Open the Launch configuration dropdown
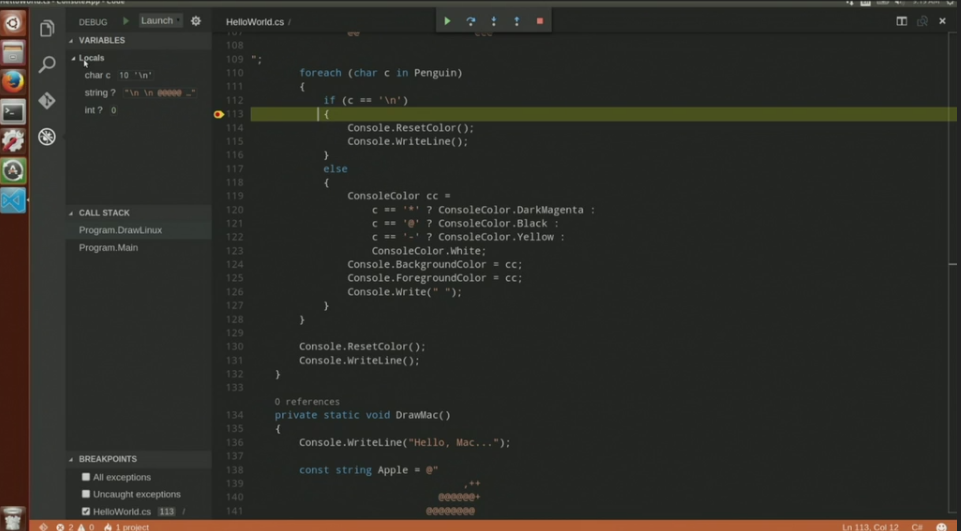 coord(160,21)
